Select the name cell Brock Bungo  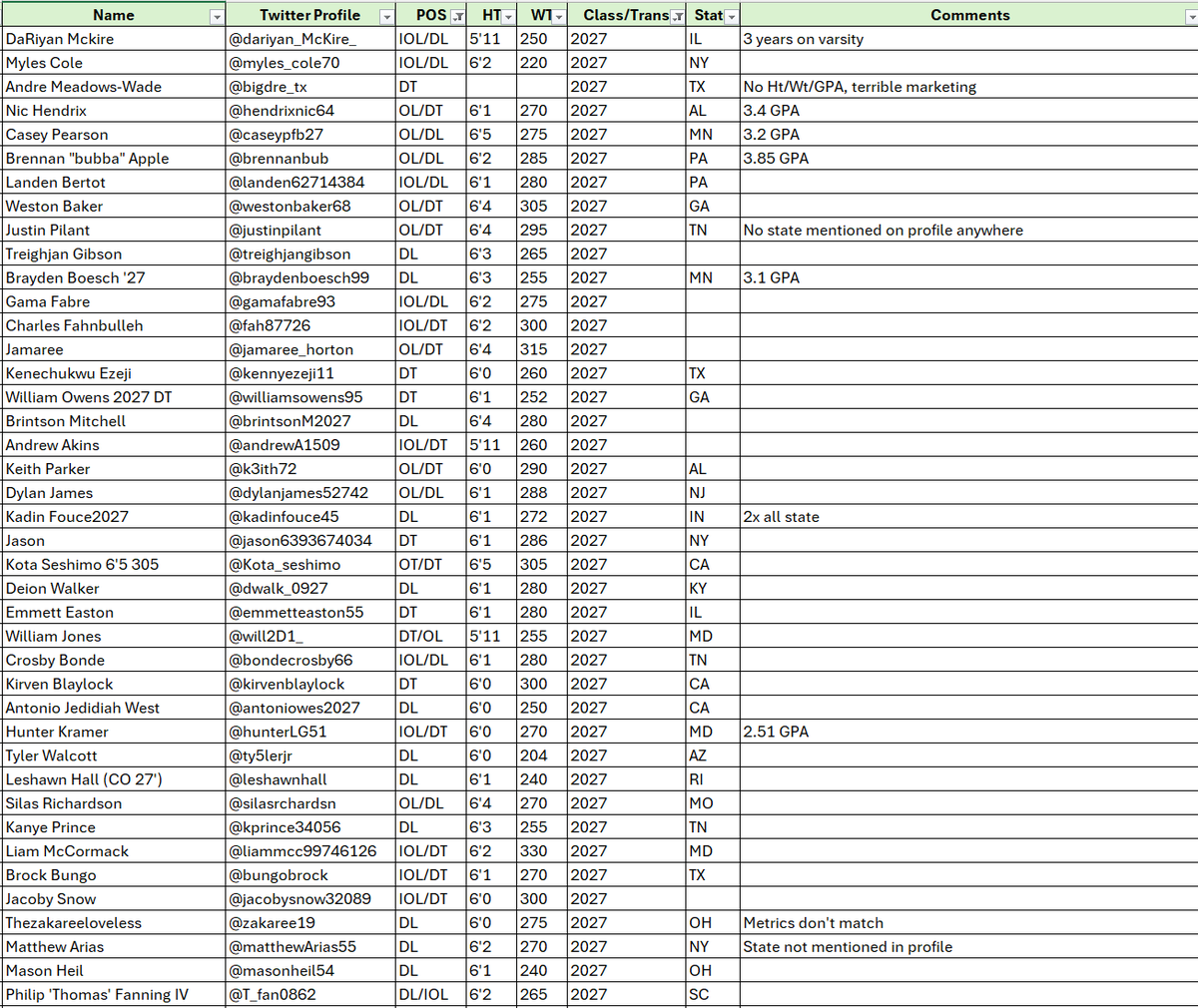[x=114, y=875]
